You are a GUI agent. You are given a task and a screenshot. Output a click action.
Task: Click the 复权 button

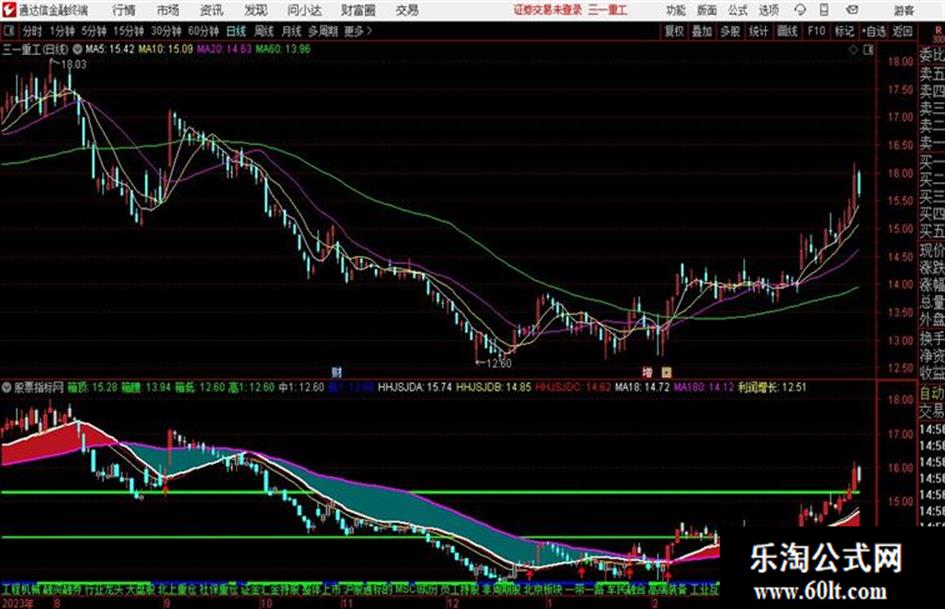tap(674, 31)
